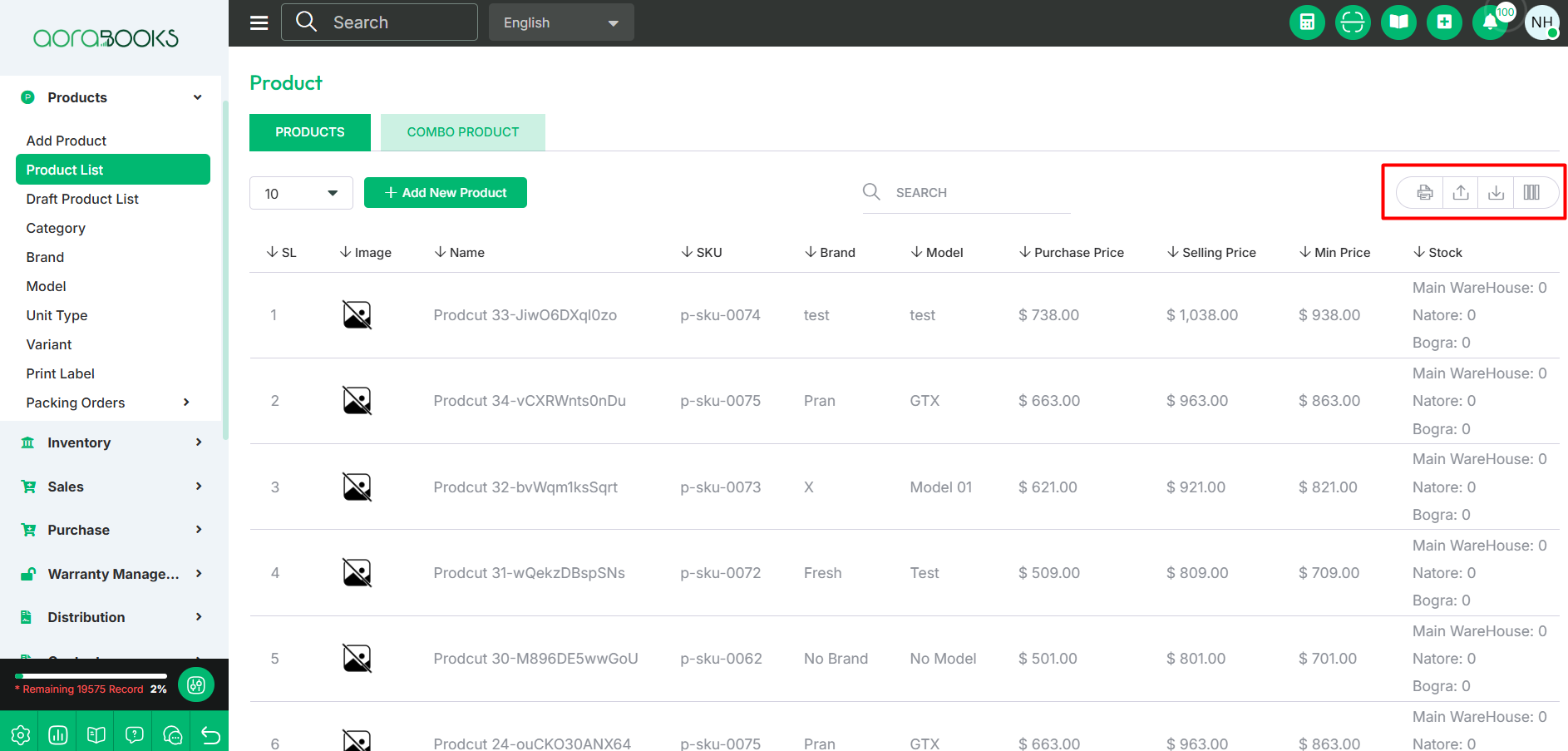Open the English language dropdown
The width and height of the screenshot is (1568, 751).
pos(561,22)
